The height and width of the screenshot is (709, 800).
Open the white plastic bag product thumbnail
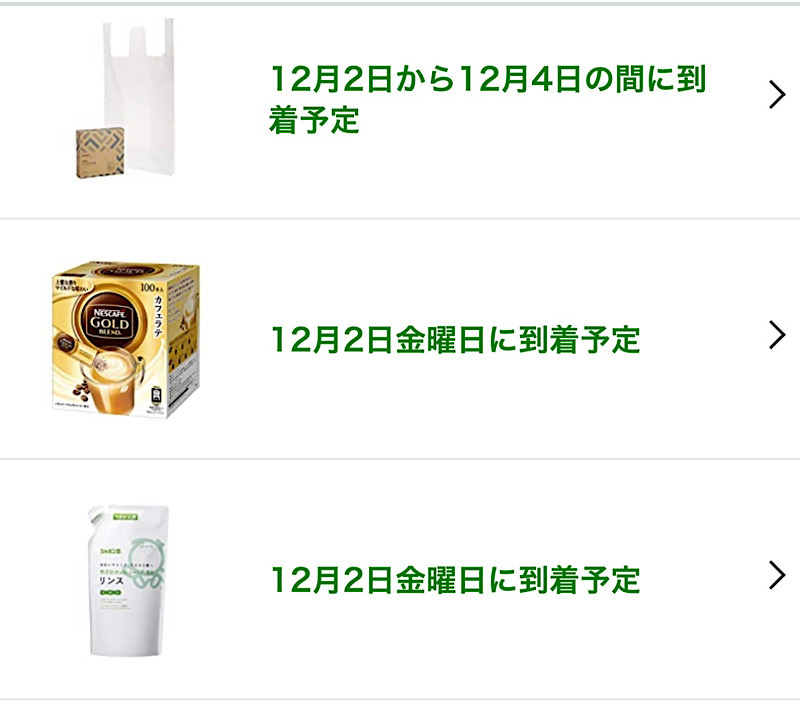tap(126, 98)
